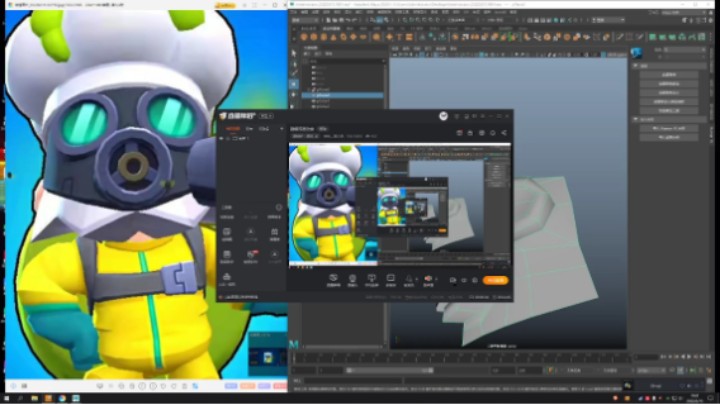The image size is (720, 404).
Task: Select the highlighted tab in Maya's shelf tab row
Action: coord(331,28)
